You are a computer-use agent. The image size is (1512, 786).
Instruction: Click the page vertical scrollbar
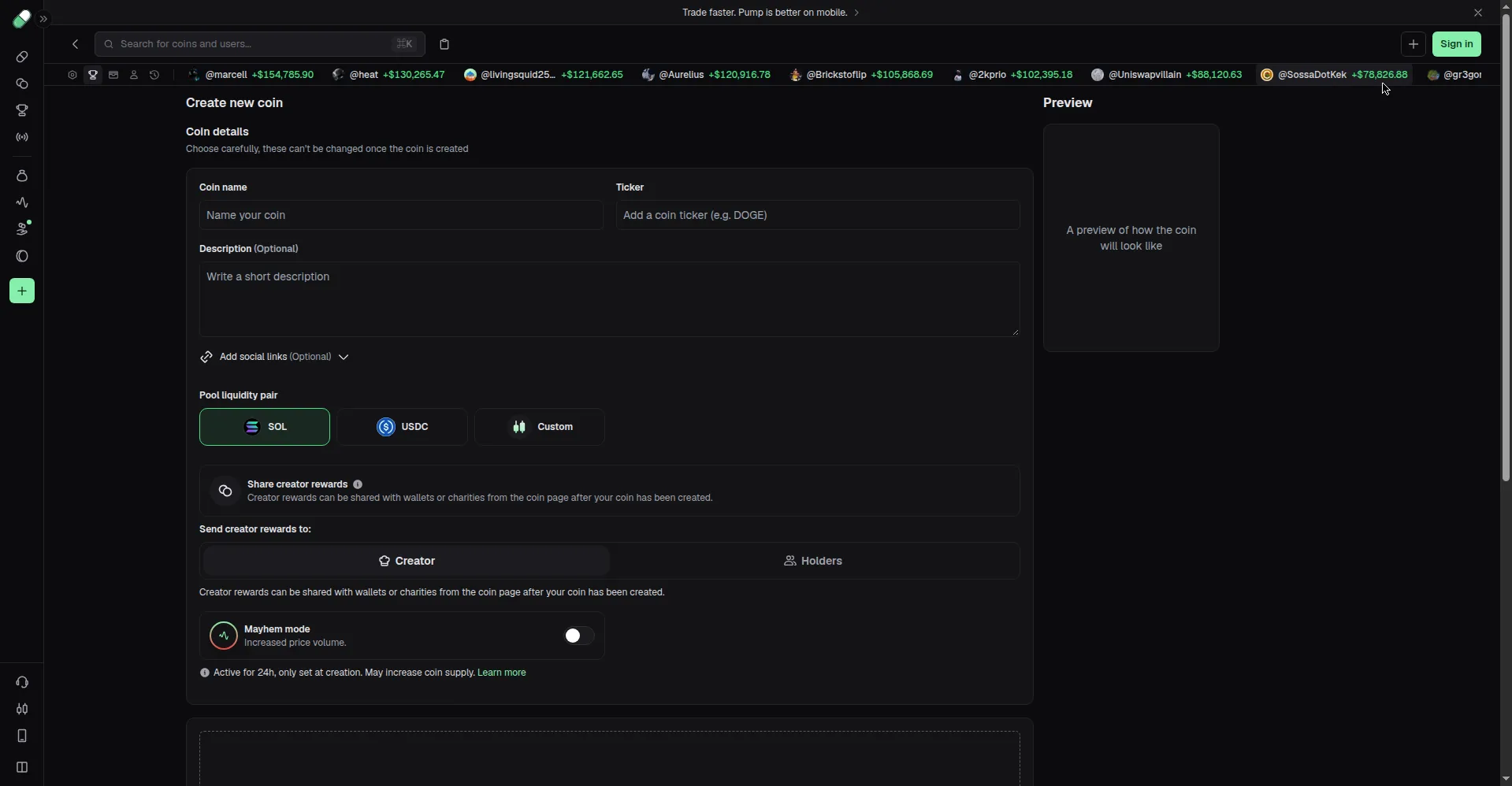1506,248
